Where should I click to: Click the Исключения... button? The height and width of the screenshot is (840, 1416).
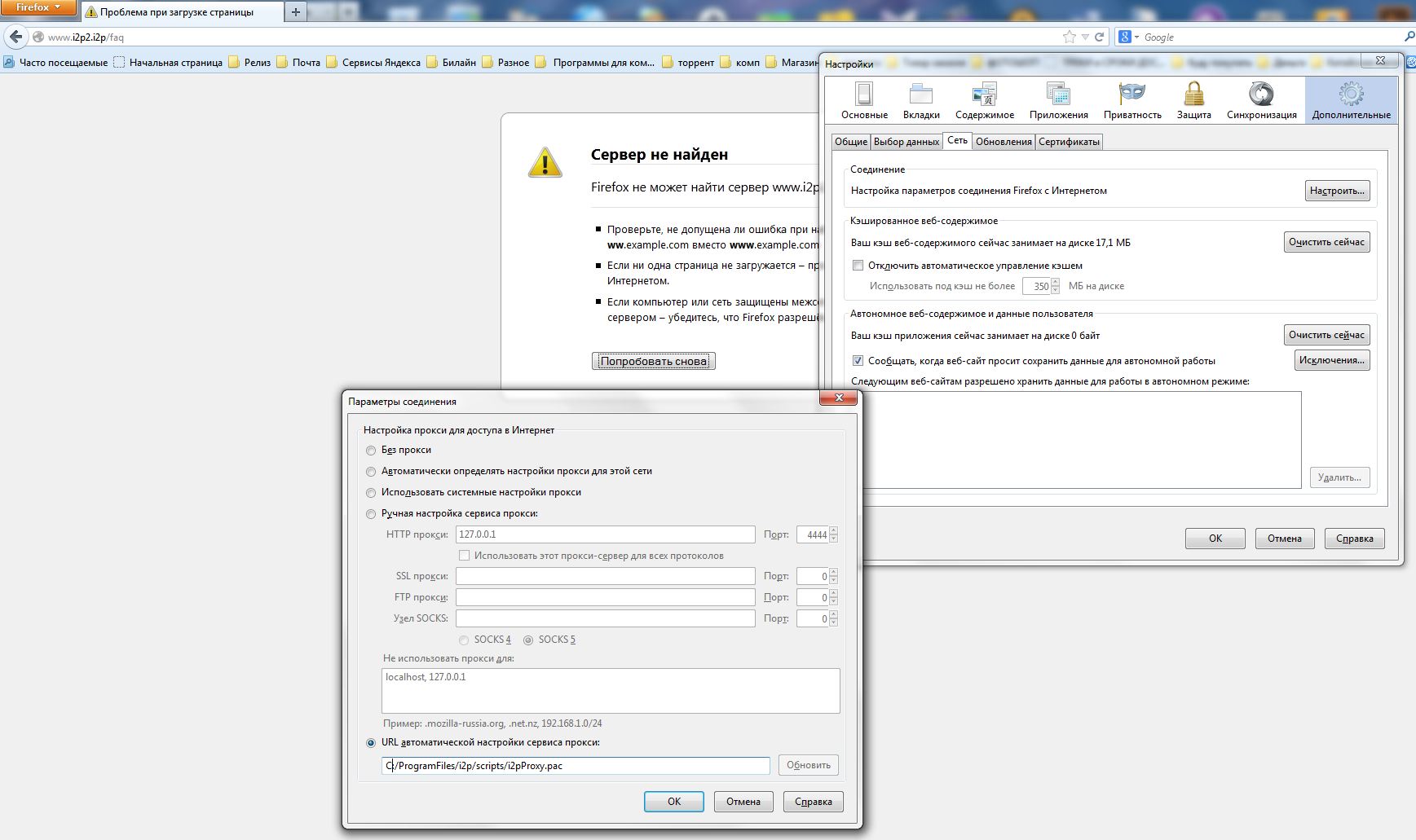tap(1332, 360)
